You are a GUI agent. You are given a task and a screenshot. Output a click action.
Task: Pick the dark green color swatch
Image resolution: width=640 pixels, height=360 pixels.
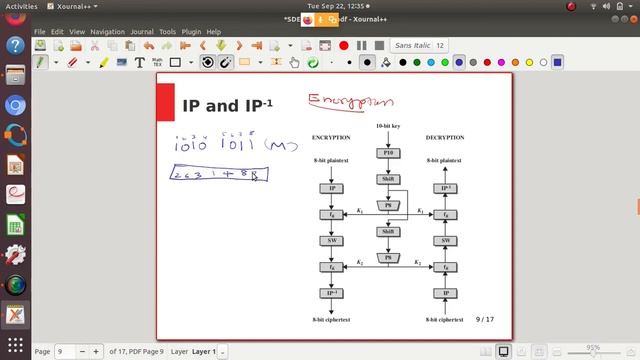[417, 62]
